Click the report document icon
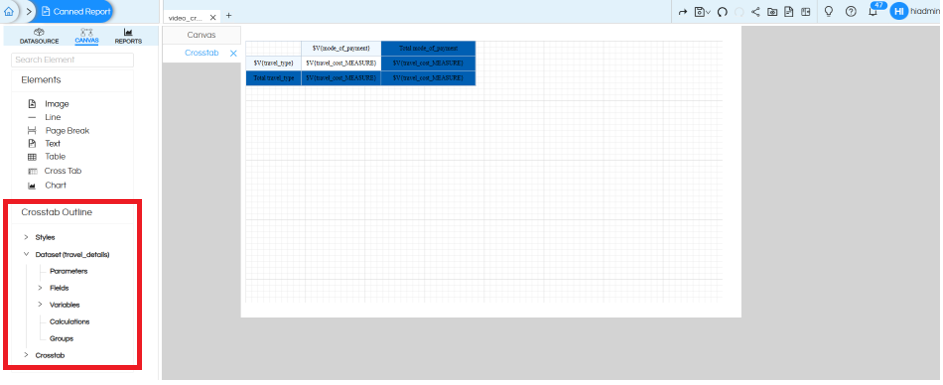 coord(788,11)
